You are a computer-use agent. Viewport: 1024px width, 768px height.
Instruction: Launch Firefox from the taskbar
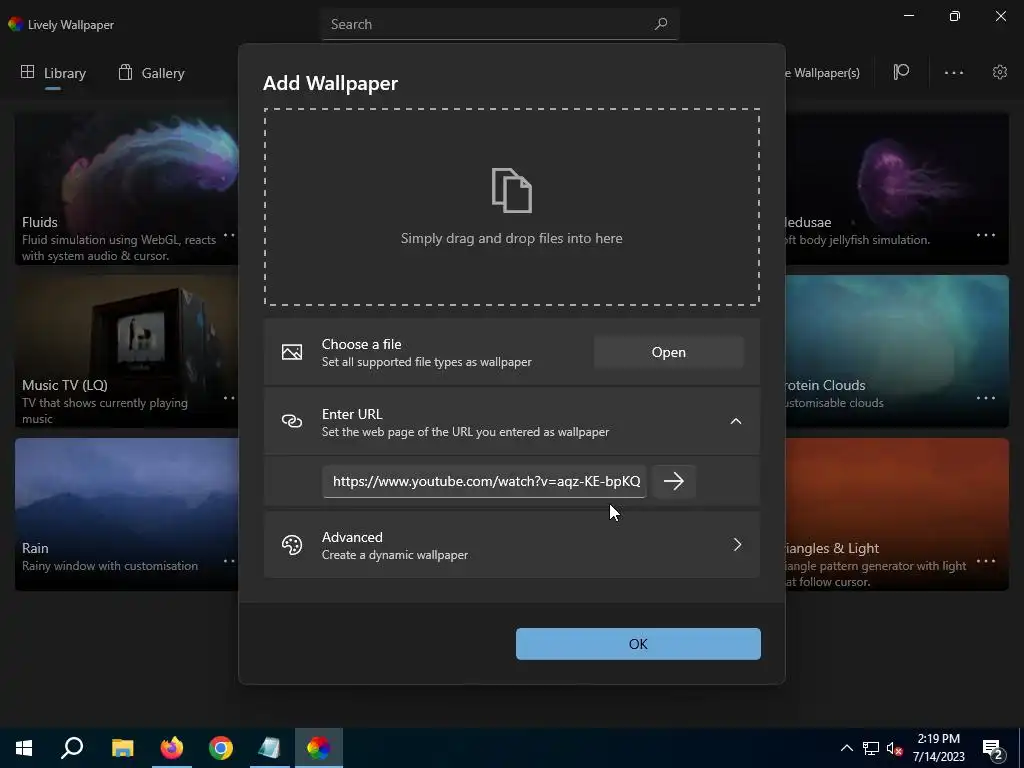point(172,748)
